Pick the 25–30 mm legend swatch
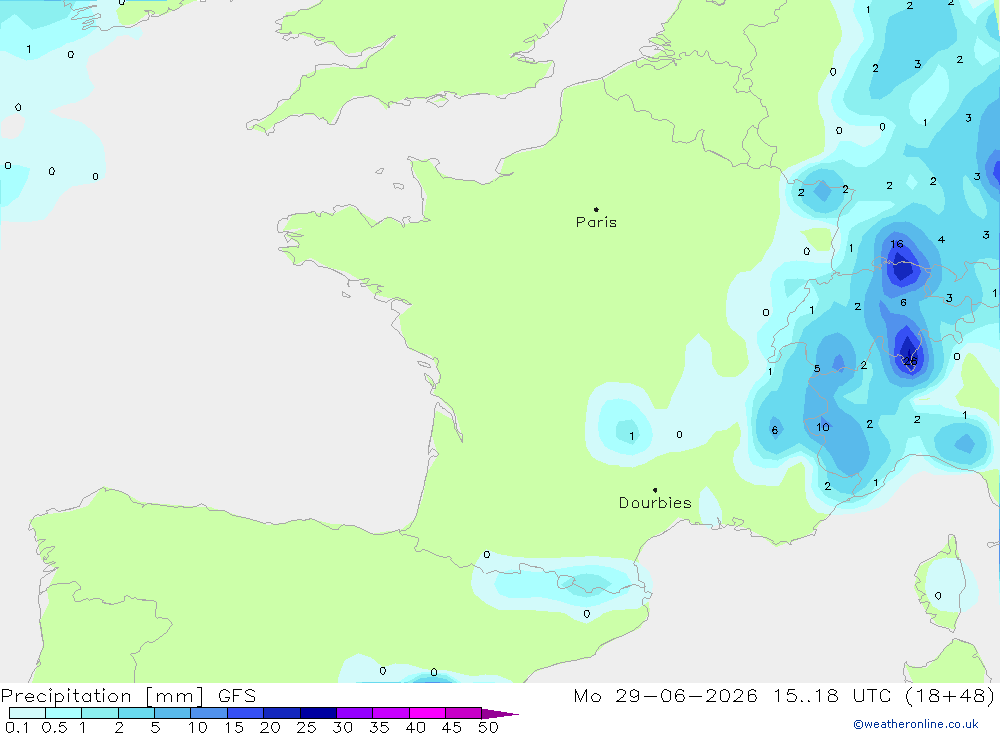Image resolution: width=1000 pixels, height=733 pixels. [318, 713]
